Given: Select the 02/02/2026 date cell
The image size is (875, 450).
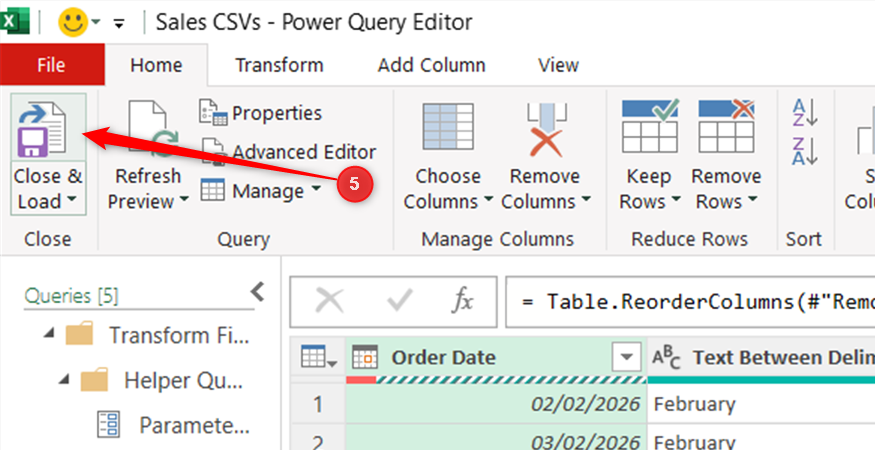Looking at the screenshot, I should pos(496,404).
